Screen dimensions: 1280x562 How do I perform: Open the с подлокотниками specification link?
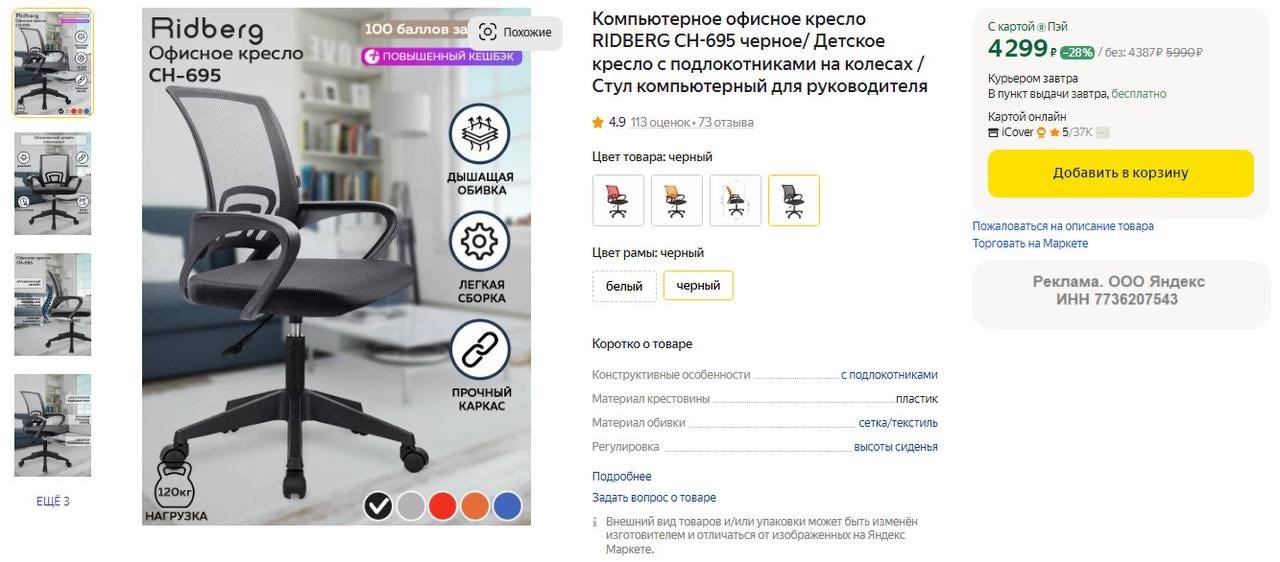(x=889, y=375)
